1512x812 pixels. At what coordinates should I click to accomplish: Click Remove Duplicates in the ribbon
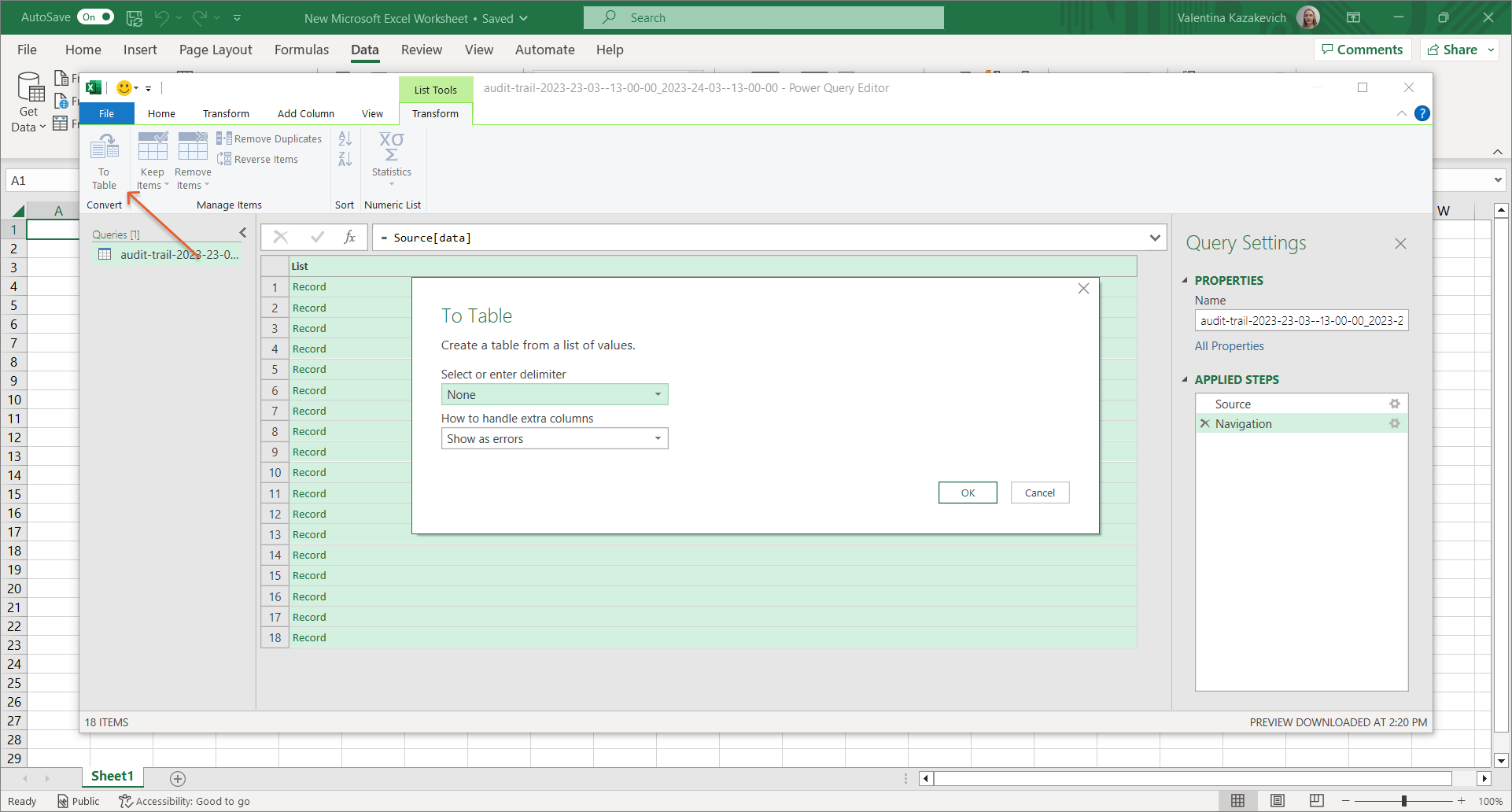(x=270, y=138)
